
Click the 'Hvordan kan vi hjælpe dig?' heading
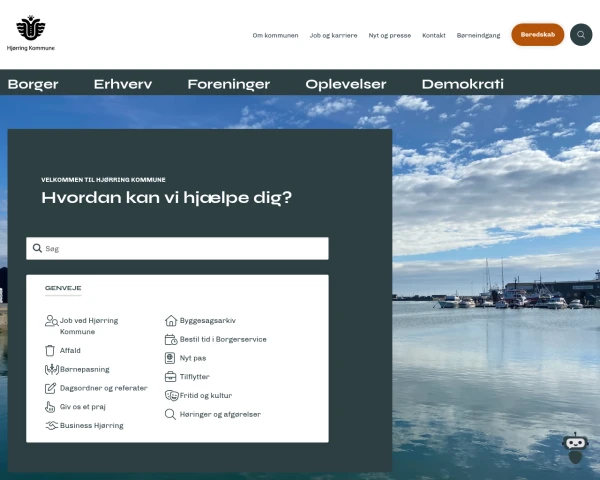click(x=166, y=198)
